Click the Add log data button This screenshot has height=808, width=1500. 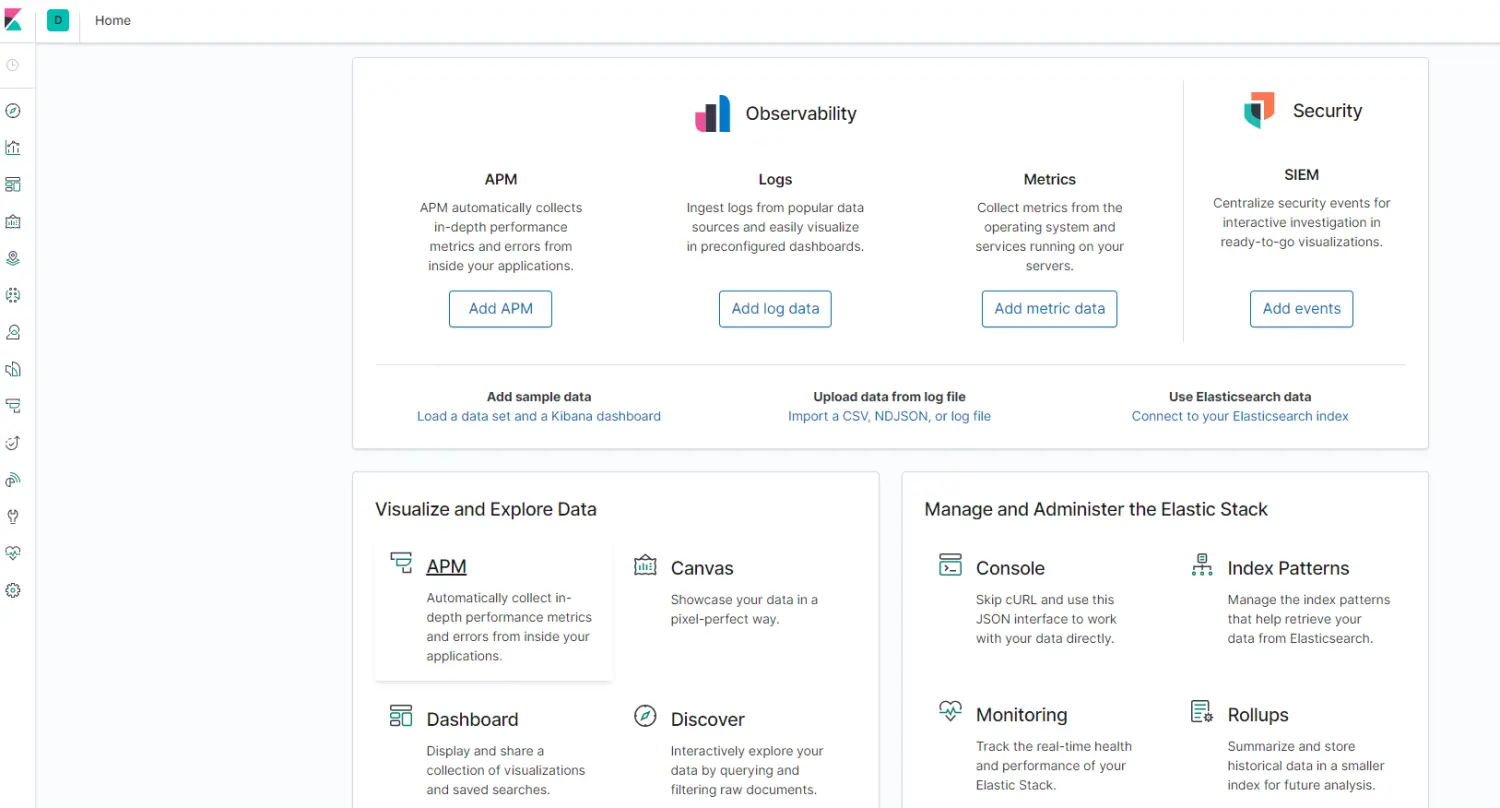[775, 309]
